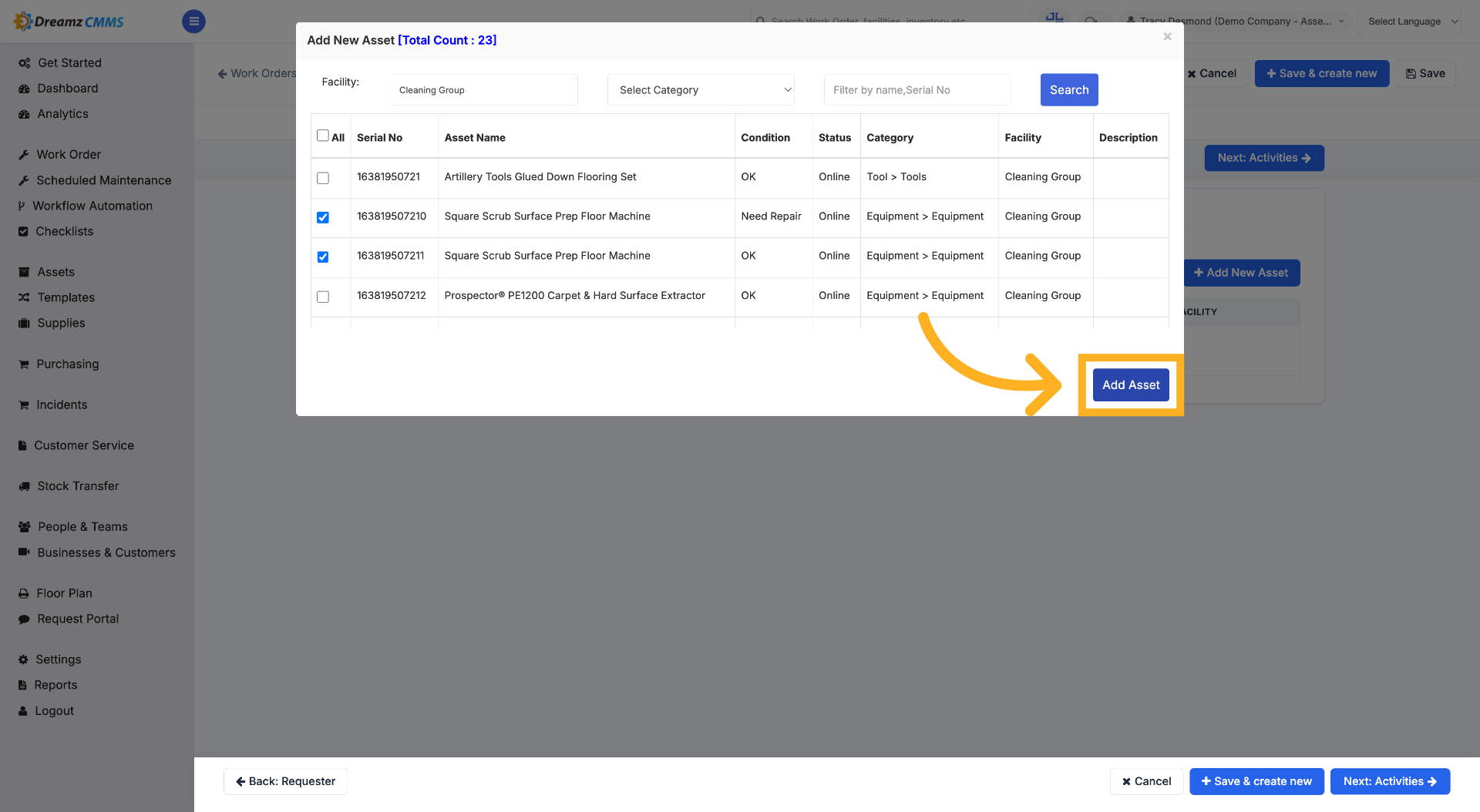Image resolution: width=1480 pixels, height=812 pixels.
Task: Click the Filter by name, Serial No field
Action: click(x=917, y=90)
